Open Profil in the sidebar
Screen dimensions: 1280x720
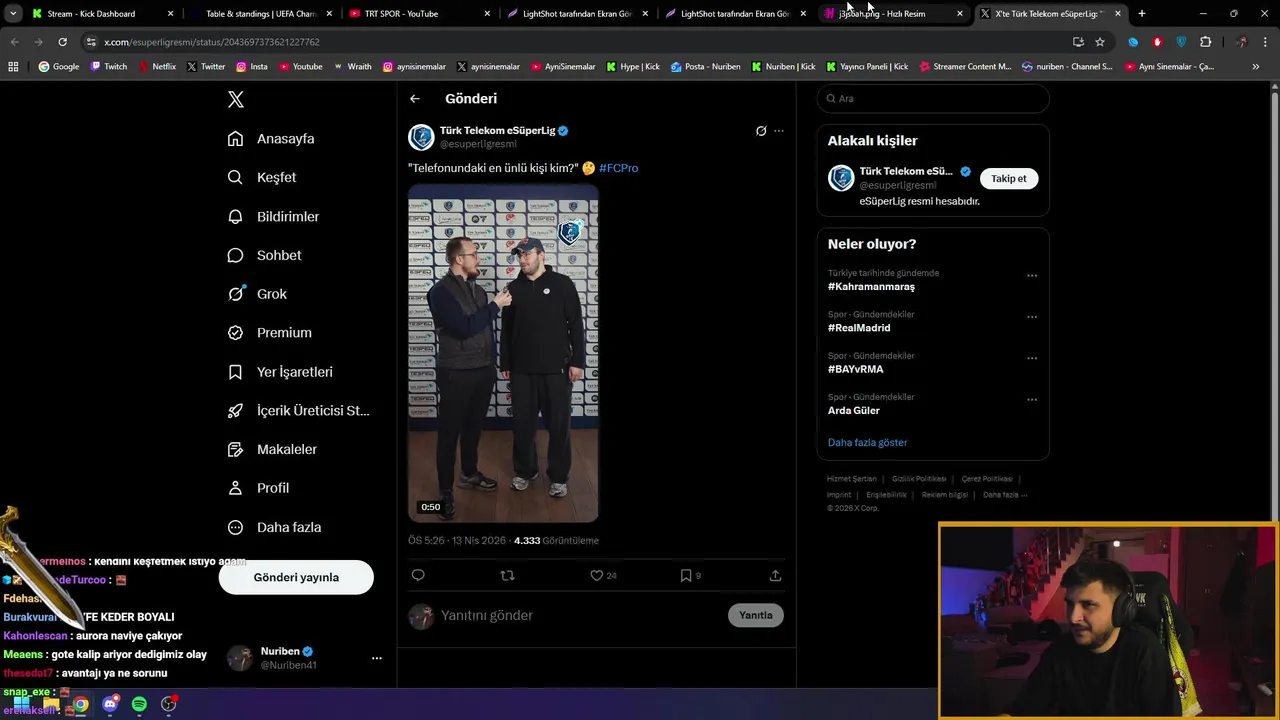258,488
